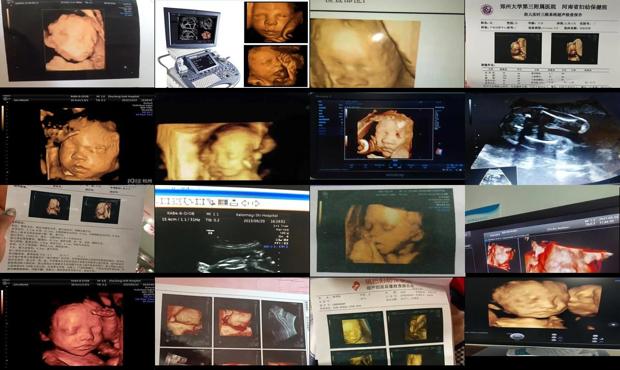Image resolution: width=620 pixels, height=370 pixels.
Task: Open printed report held by a finger
Action: (77, 229)
